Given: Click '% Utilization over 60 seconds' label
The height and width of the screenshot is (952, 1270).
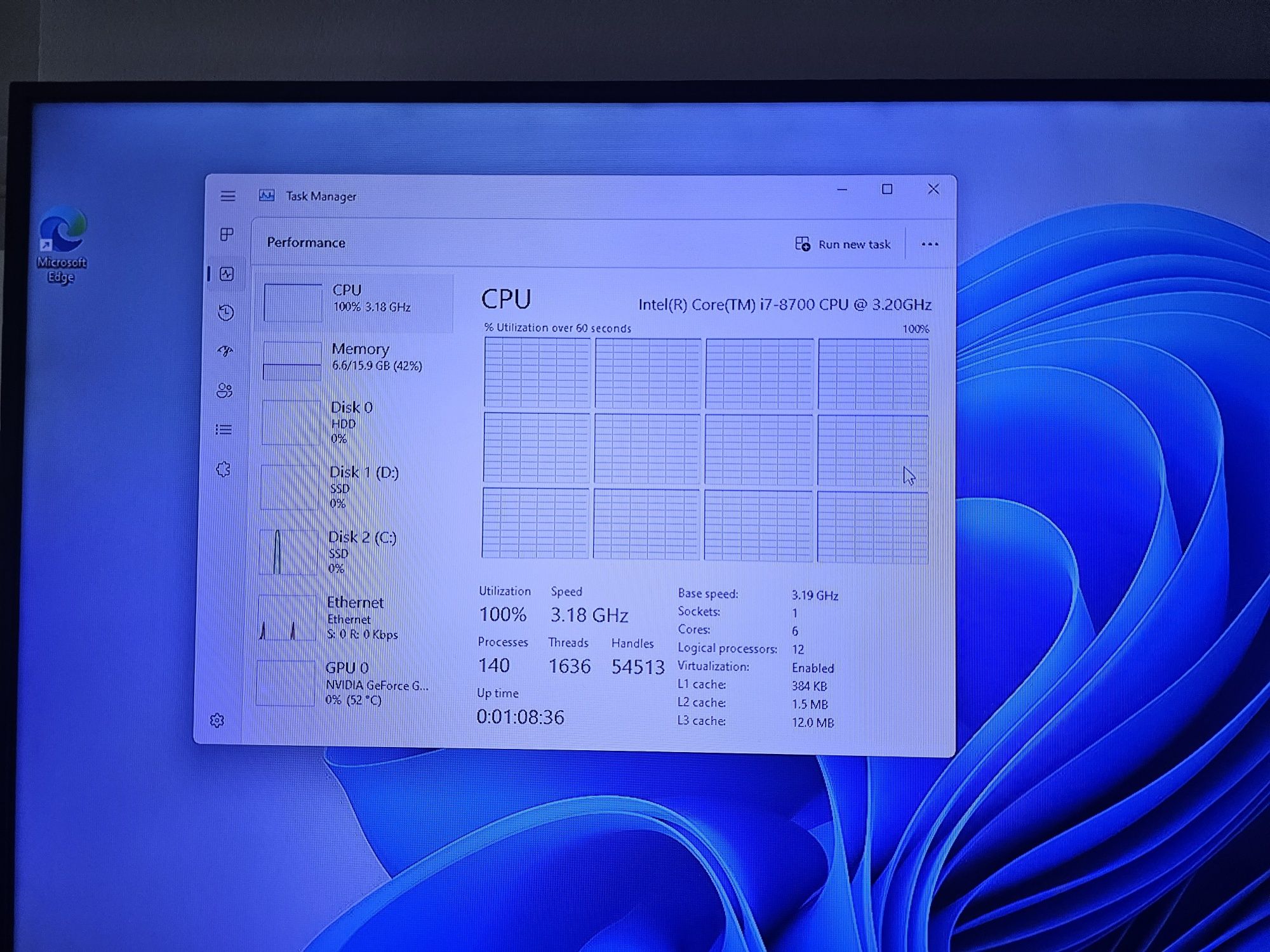Looking at the screenshot, I should tap(558, 328).
